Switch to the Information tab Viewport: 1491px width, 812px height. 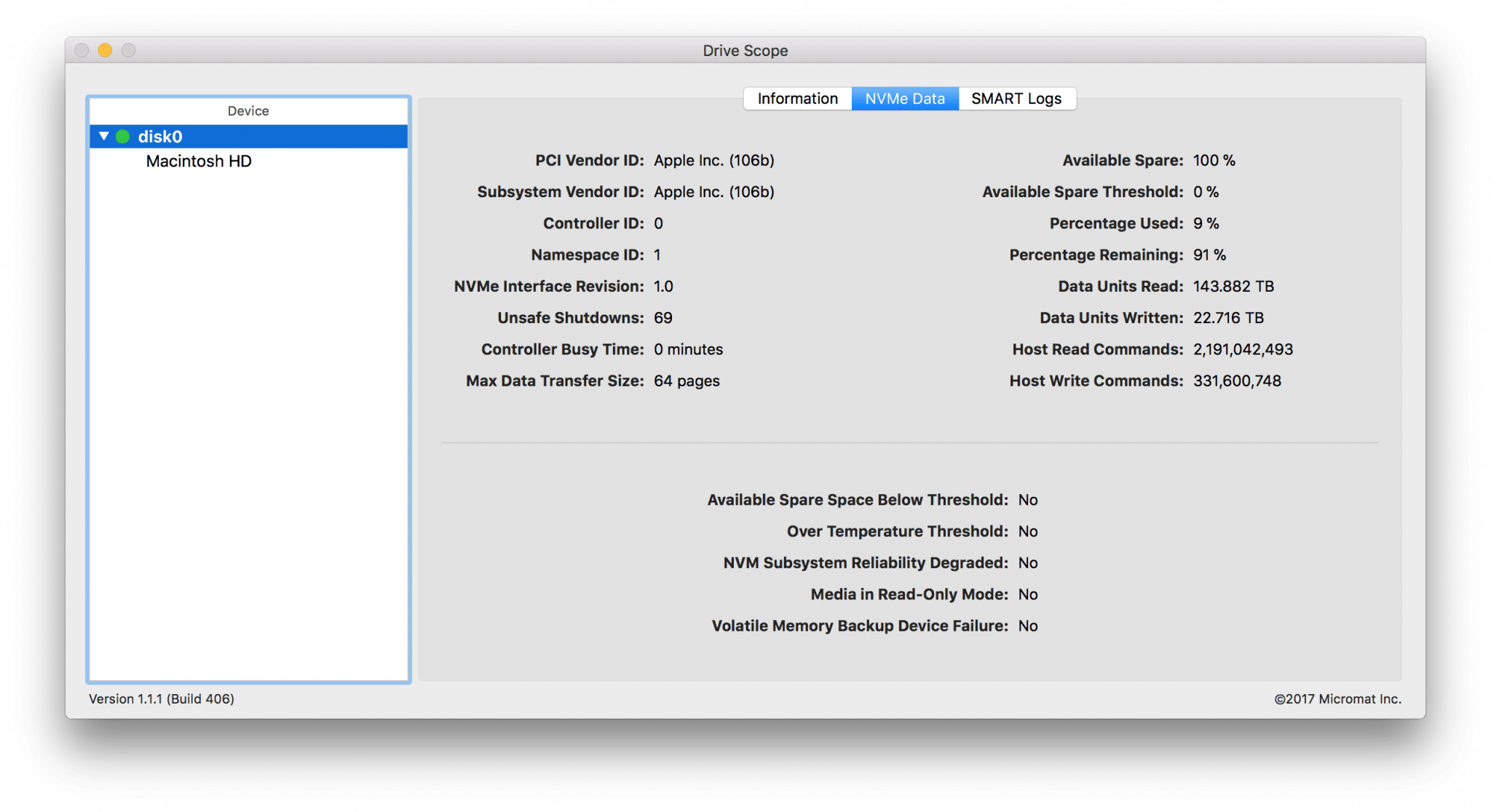tap(797, 98)
